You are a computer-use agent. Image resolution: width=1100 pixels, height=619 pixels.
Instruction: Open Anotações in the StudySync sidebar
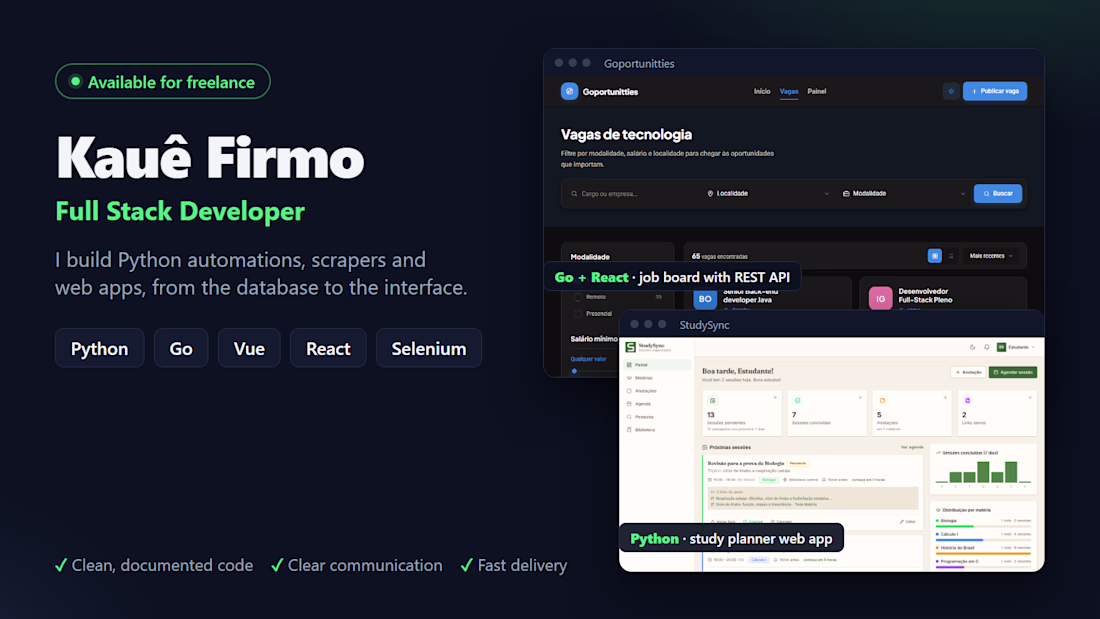pyautogui.click(x=657, y=391)
